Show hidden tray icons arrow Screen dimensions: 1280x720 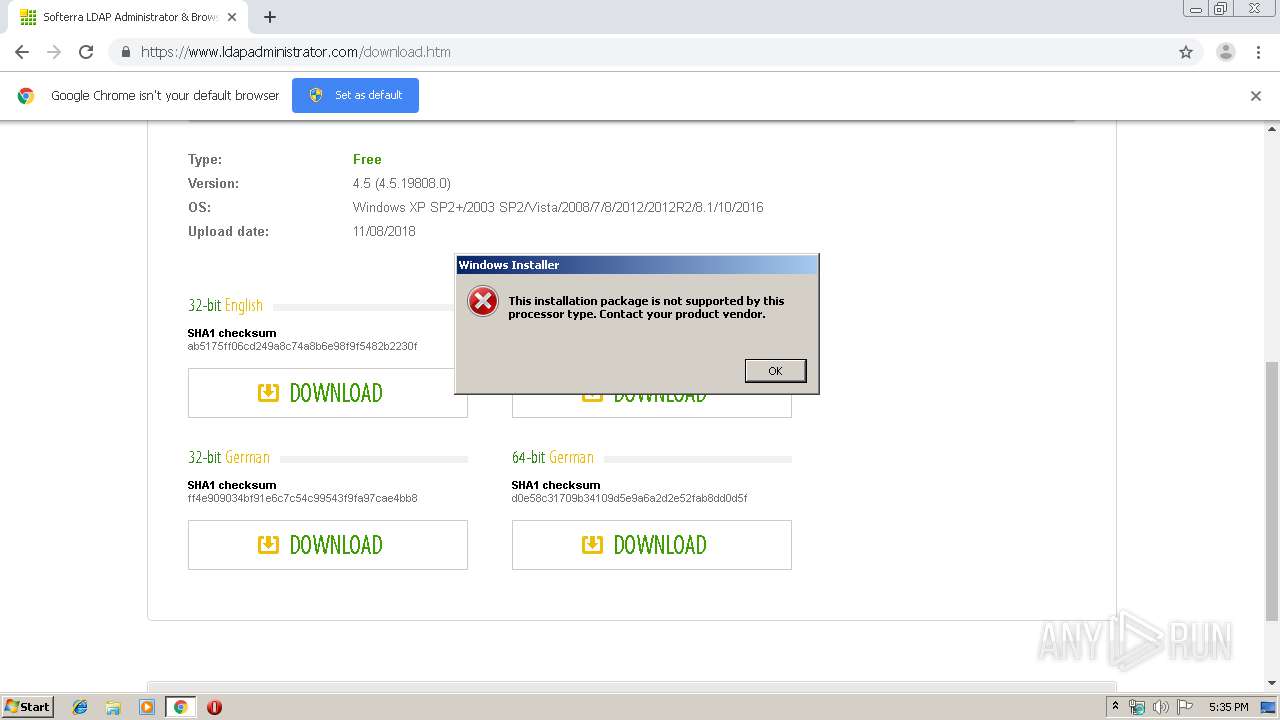(x=1116, y=707)
